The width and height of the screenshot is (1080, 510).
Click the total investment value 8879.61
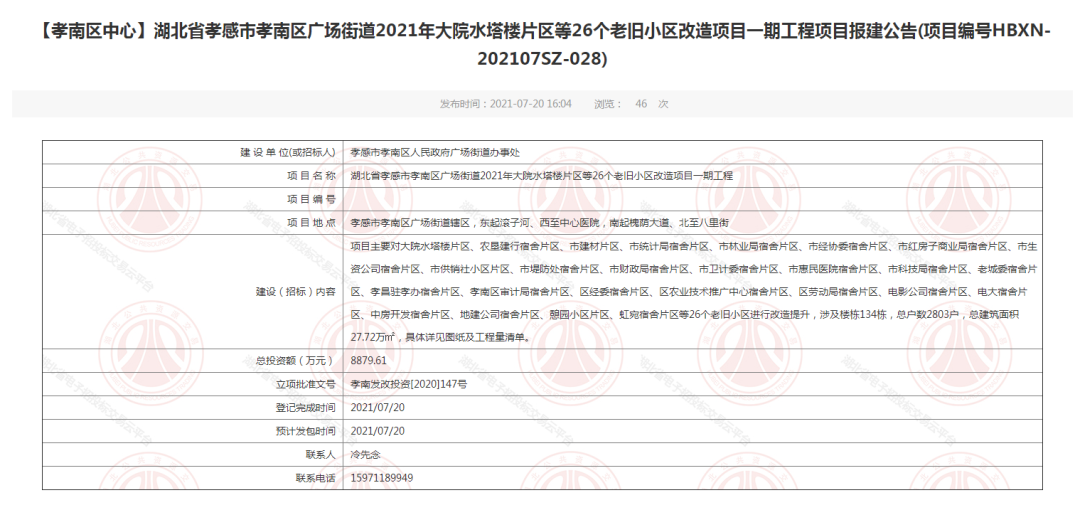point(368,360)
